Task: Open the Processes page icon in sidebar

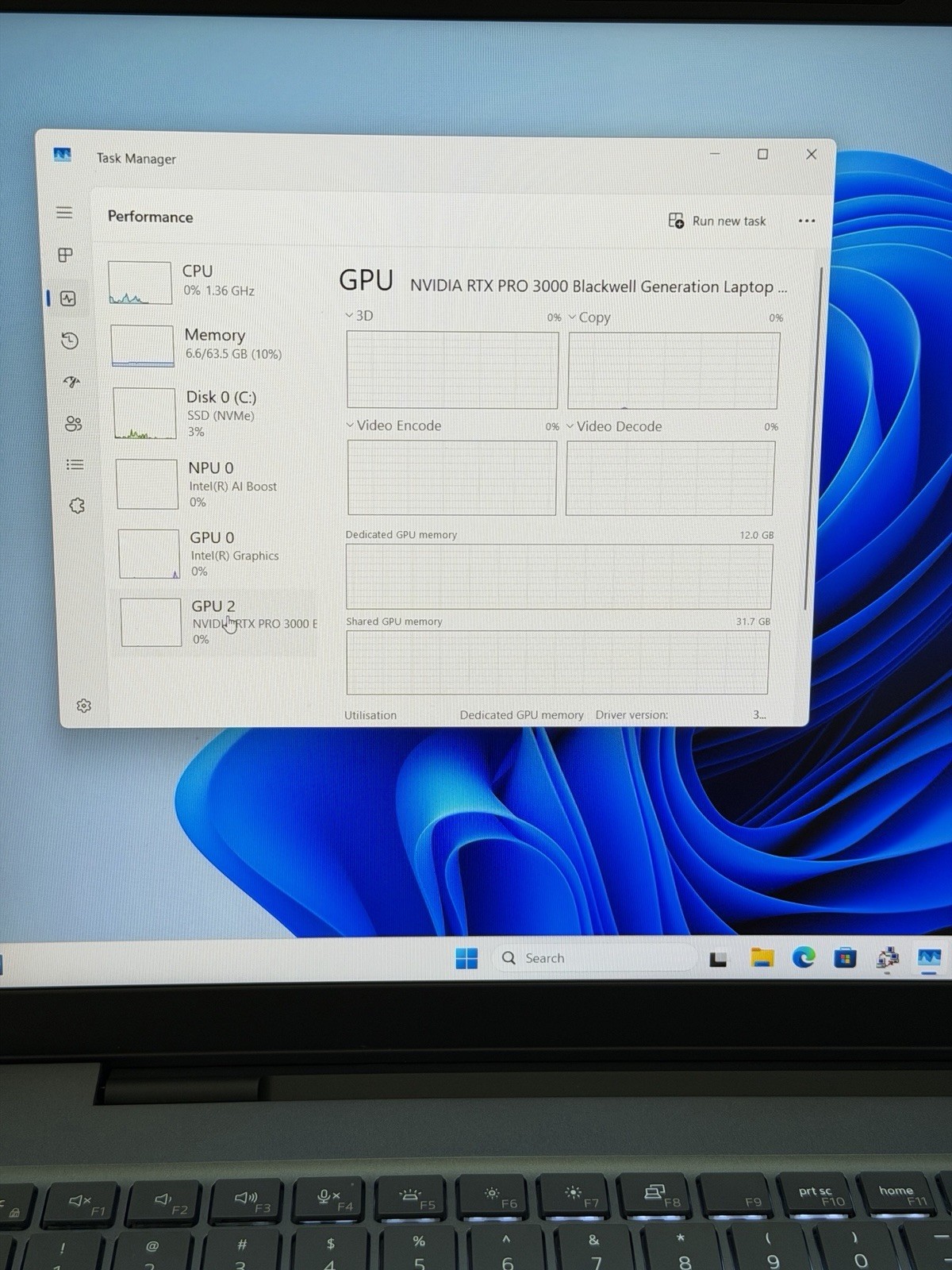Action: (66, 255)
